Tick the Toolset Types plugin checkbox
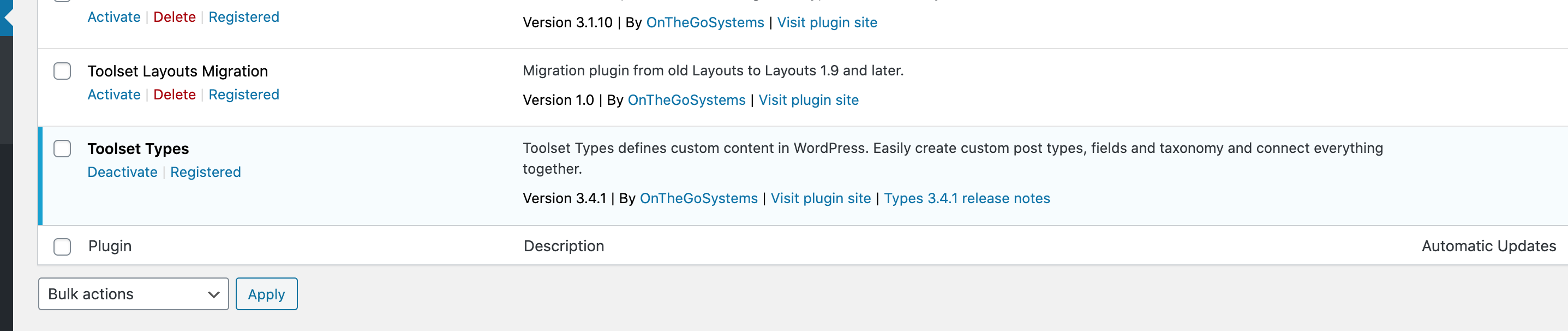Viewport: 1568px width, 331px height. (62, 149)
